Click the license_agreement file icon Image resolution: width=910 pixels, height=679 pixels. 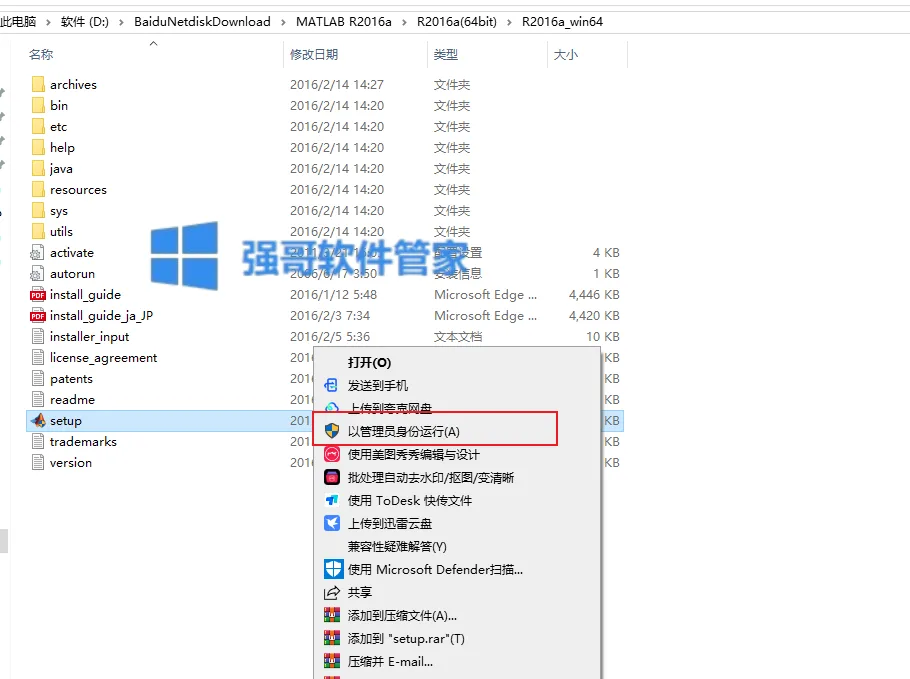[38, 357]
